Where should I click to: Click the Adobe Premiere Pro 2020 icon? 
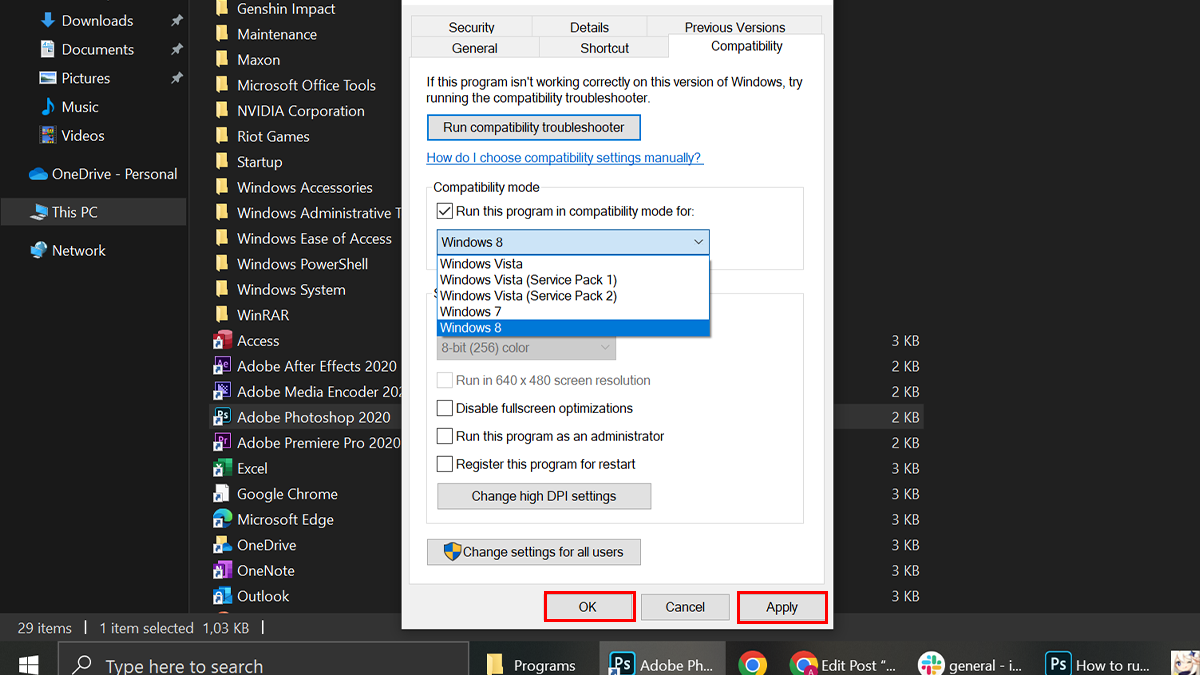[x=222, y=443]
